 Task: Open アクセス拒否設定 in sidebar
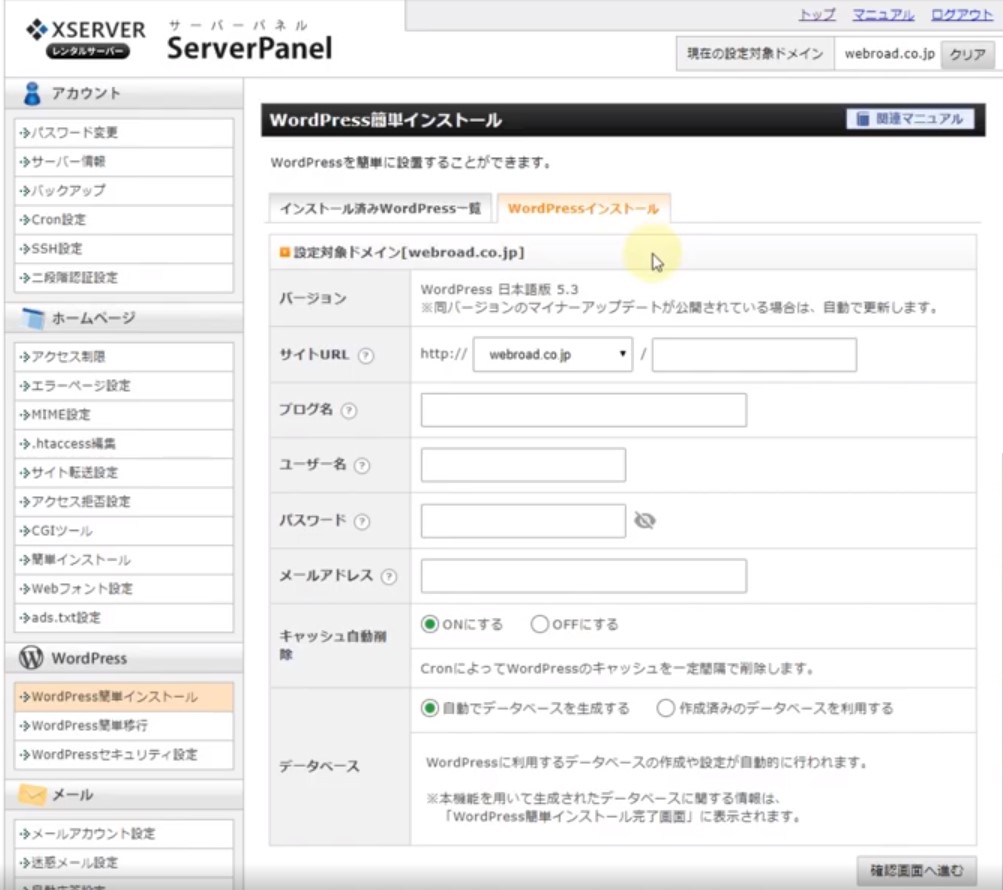[124, 502]
